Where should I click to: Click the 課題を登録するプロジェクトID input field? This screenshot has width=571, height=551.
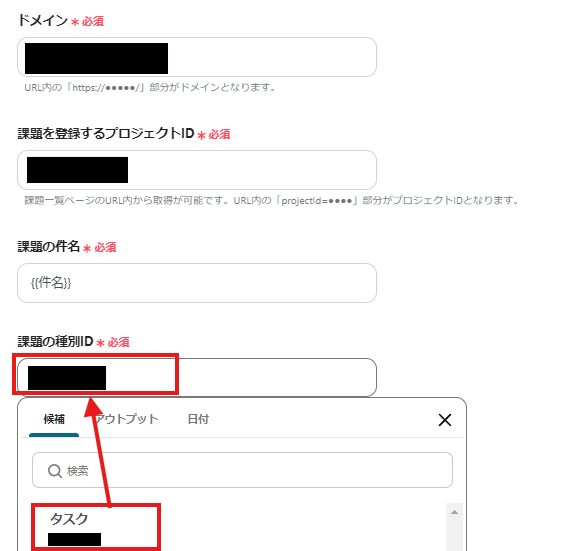coord(197,170)
